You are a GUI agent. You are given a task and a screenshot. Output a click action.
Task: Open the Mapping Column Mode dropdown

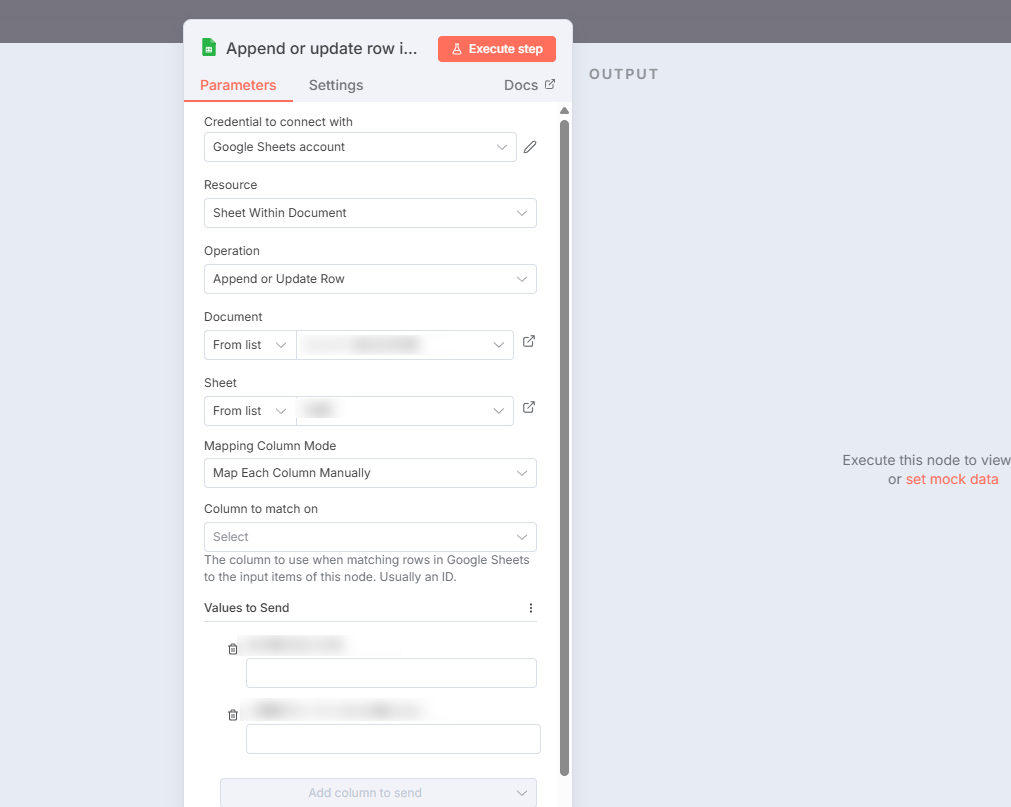[370, 473]
